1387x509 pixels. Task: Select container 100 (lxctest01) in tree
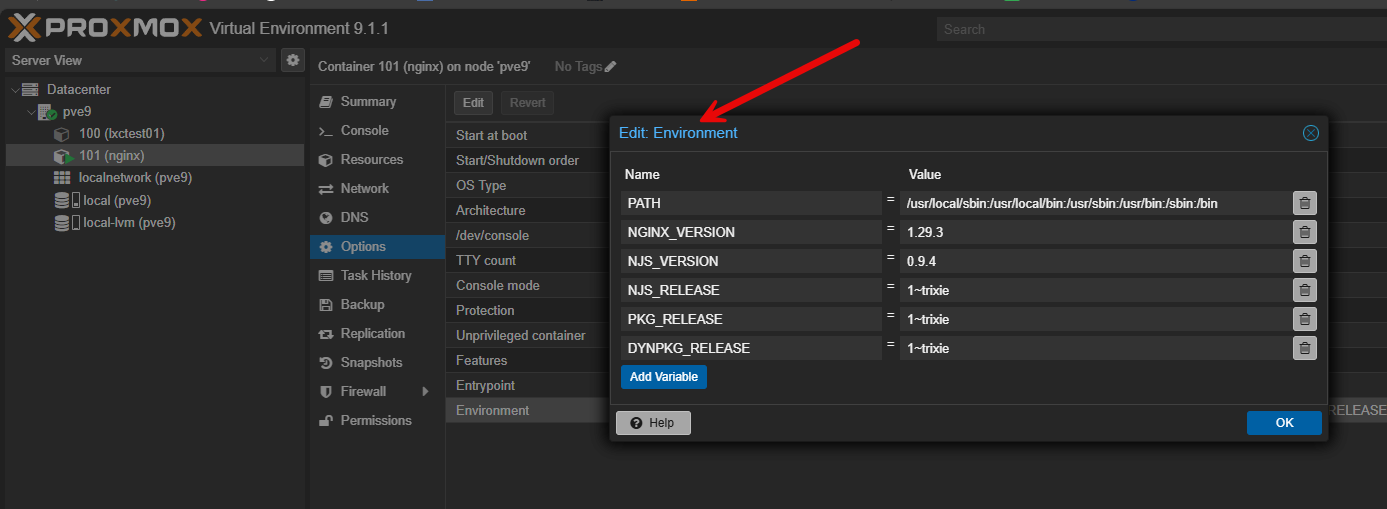pyautogui.click(x=121, y=133)
